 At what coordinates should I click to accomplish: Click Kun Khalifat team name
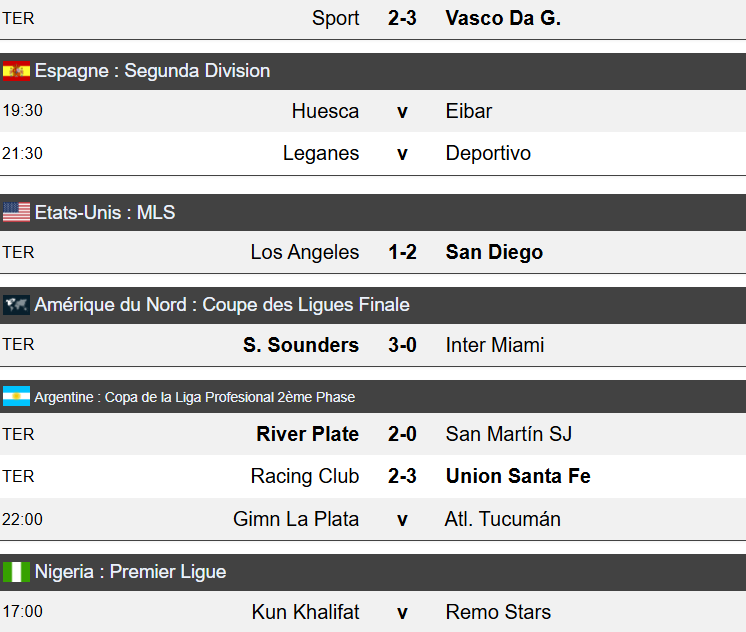(x=304, y=612)
